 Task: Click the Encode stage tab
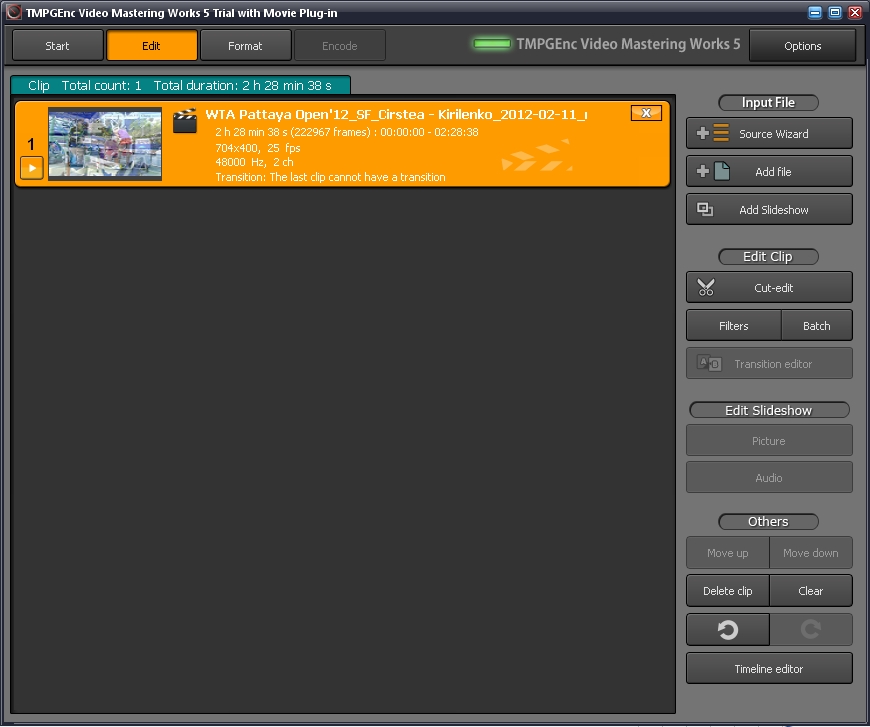pyautogui.click(x=340, y=46)
